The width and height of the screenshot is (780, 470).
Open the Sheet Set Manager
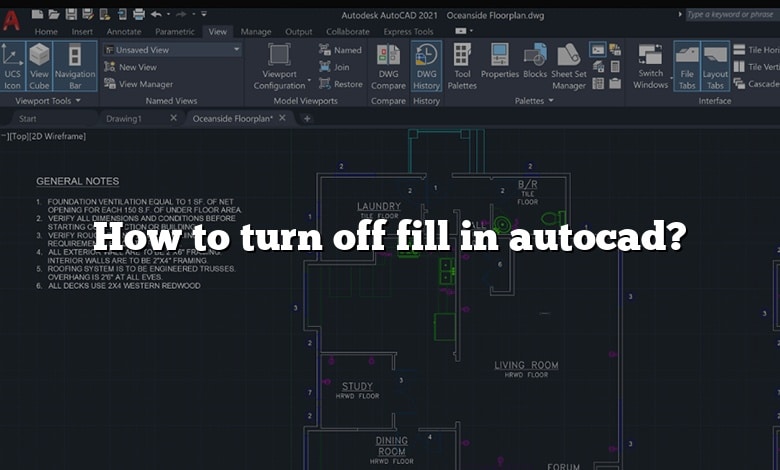click(569, 67)
